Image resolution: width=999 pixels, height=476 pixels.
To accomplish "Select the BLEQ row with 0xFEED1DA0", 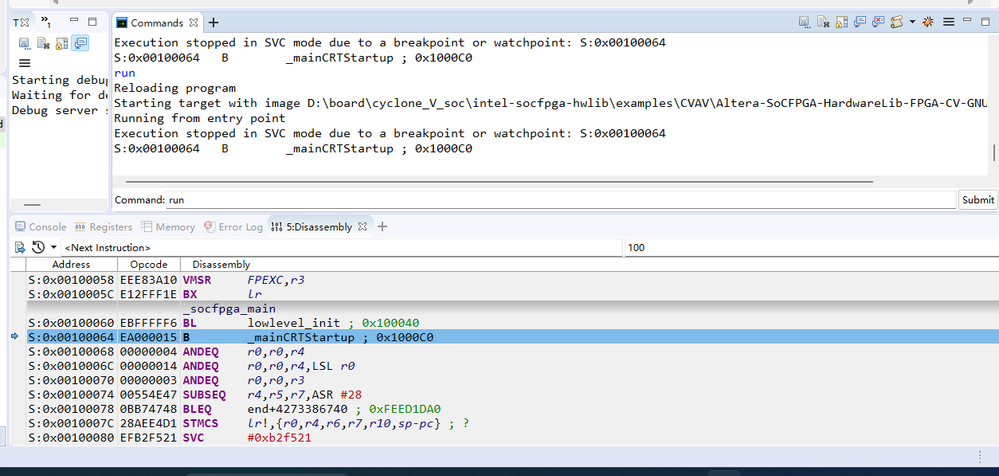I will point(512,409).
